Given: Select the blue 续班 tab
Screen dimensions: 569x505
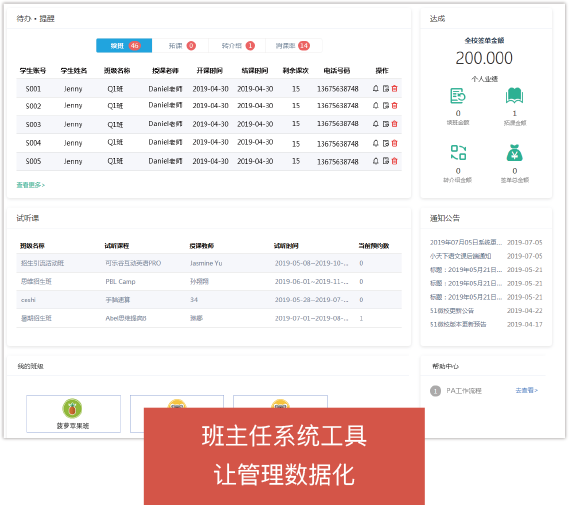Looking at the screenshot, I should (x=124, y=46).
